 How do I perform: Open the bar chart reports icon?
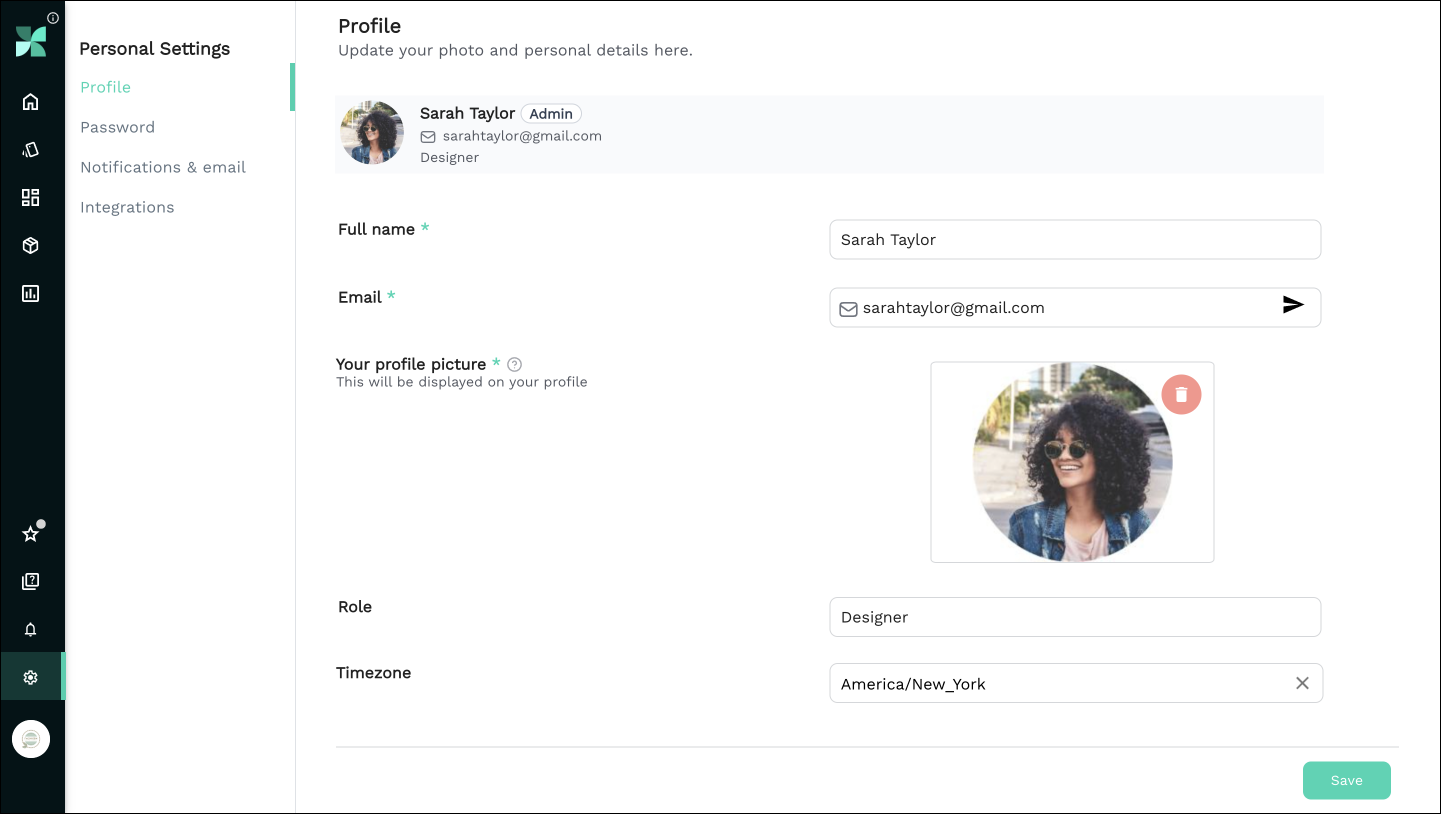coord(31,293)
